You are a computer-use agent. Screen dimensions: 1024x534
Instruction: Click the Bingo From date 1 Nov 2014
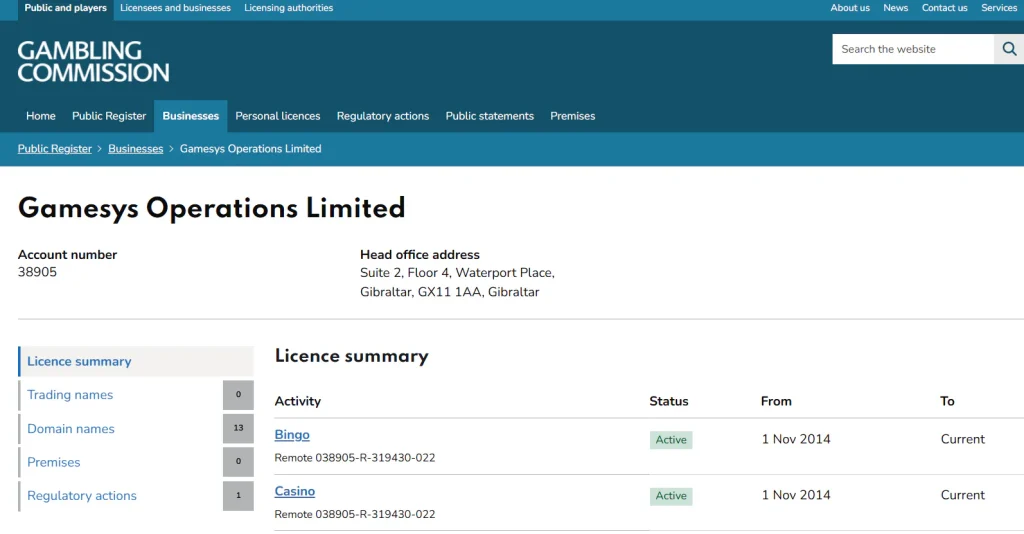click(x=796, y=439)
